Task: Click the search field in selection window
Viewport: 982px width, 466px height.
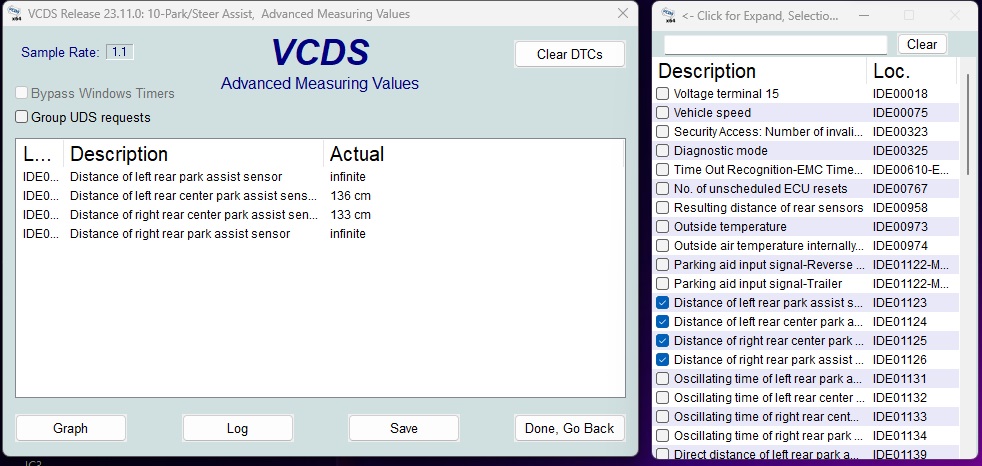Action: pos(775,44)
